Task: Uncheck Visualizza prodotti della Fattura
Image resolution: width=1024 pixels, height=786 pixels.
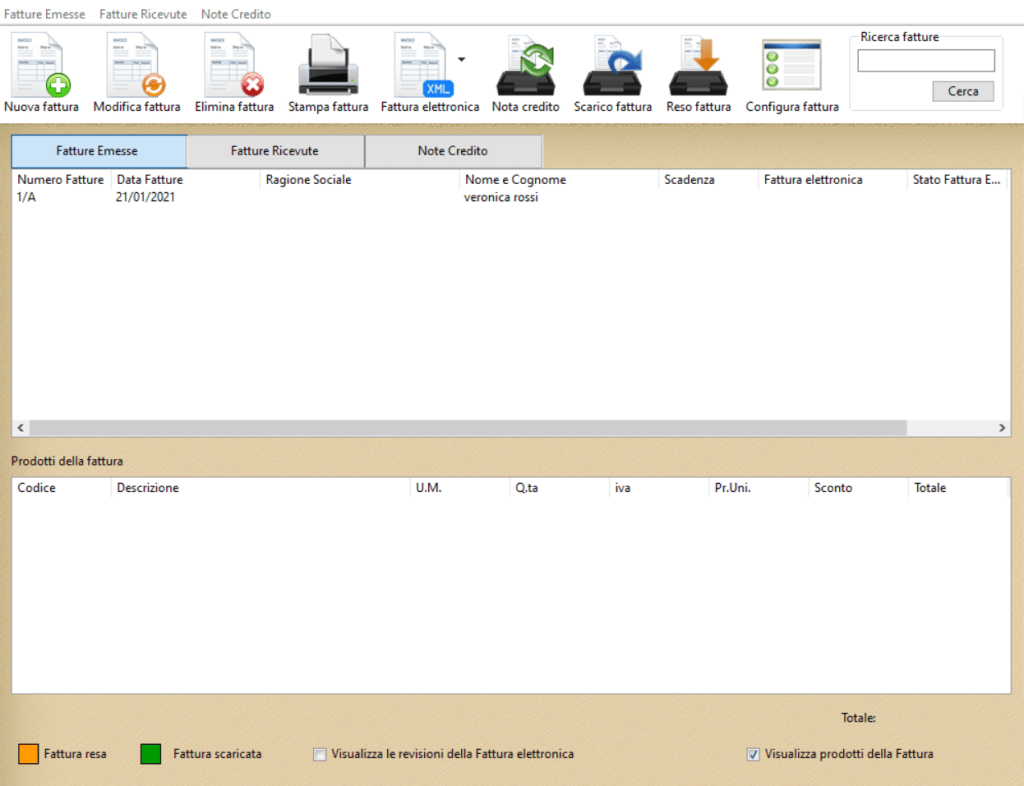Action: (753, 755)
